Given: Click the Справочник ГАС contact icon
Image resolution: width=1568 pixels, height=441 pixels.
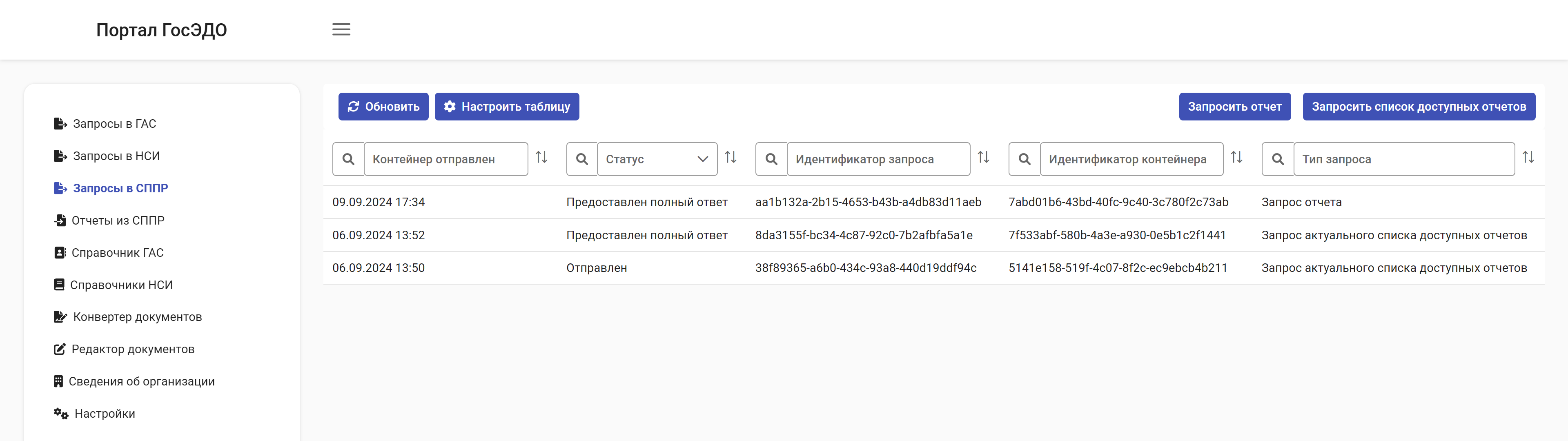Looking at the screenshot, I should pos(60,253).
